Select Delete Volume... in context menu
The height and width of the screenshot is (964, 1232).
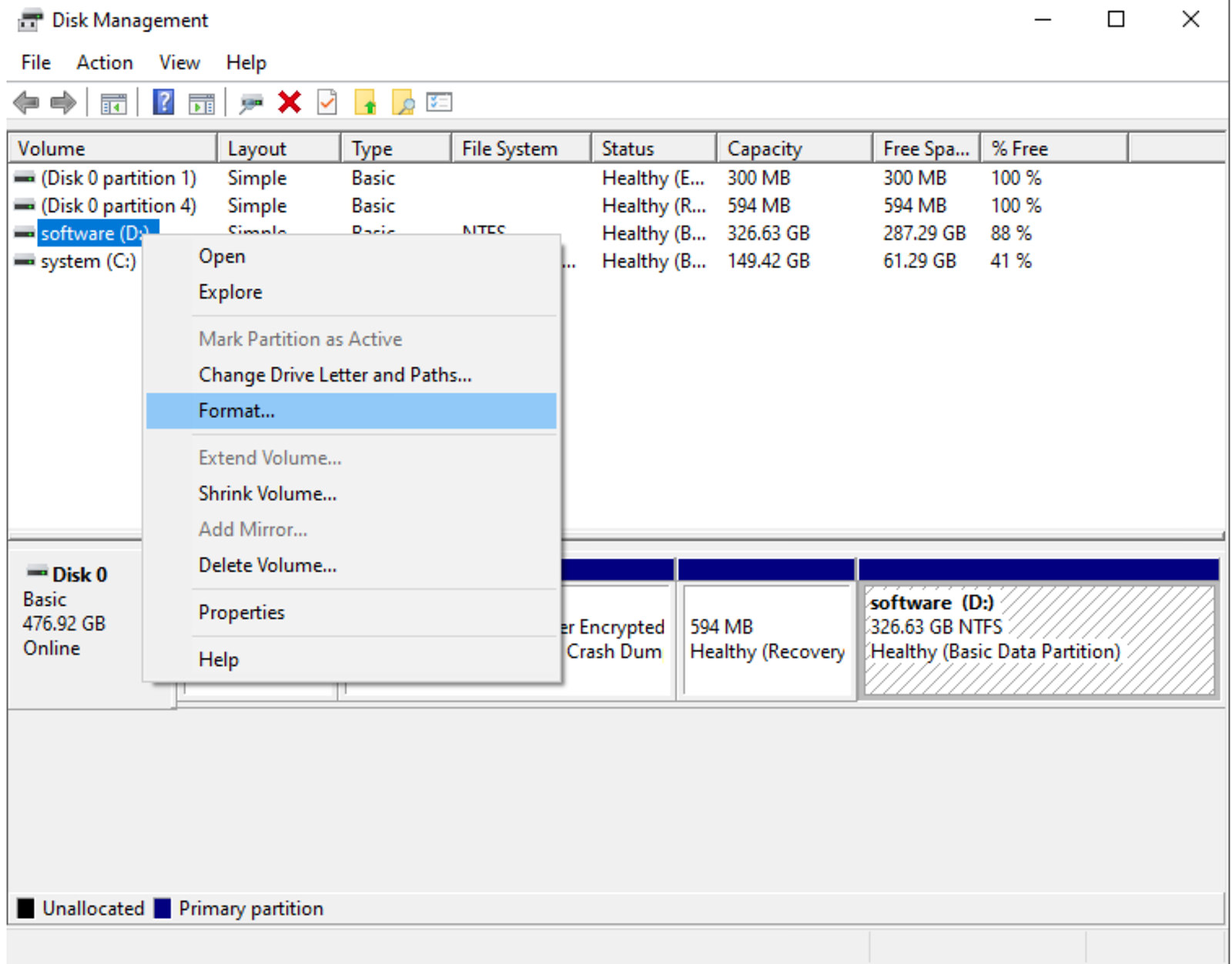[351, 565]
